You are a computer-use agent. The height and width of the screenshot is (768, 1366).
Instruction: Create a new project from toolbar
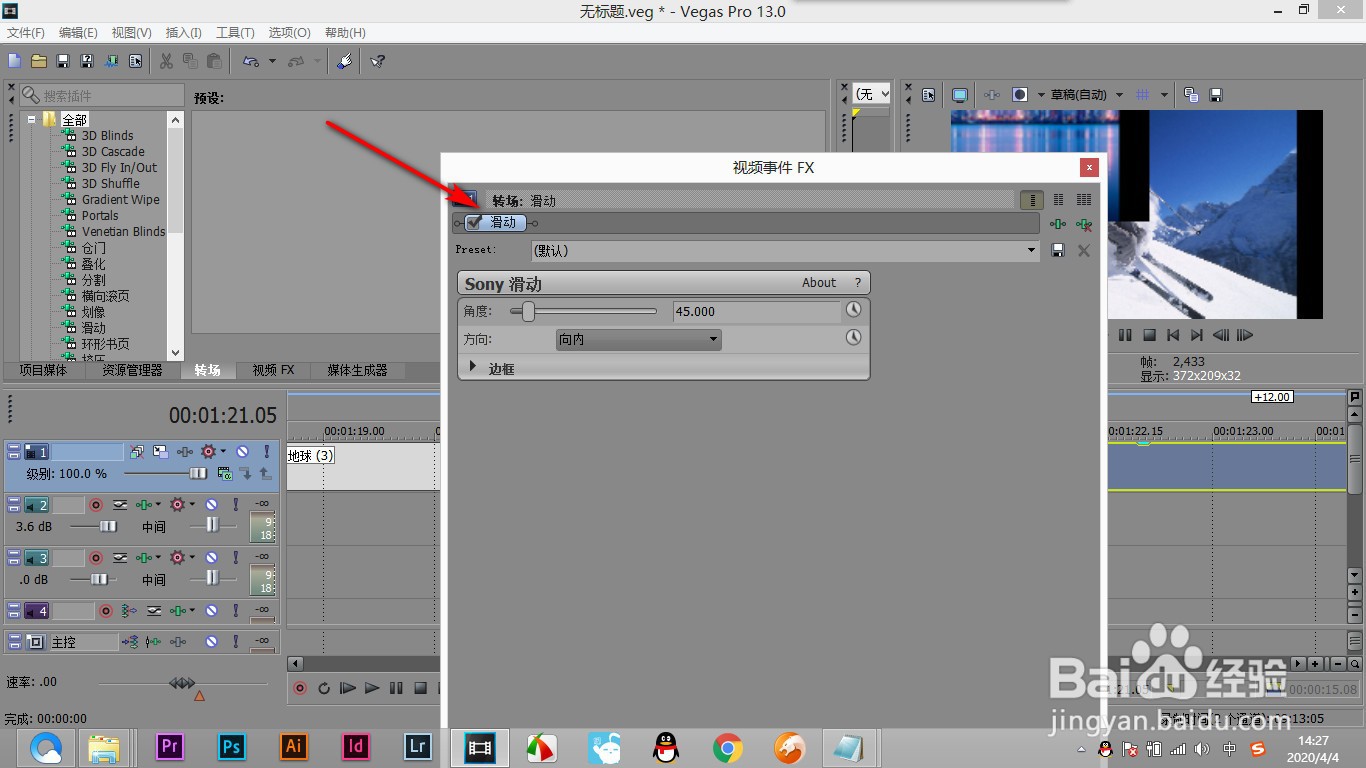click(15, 61)
